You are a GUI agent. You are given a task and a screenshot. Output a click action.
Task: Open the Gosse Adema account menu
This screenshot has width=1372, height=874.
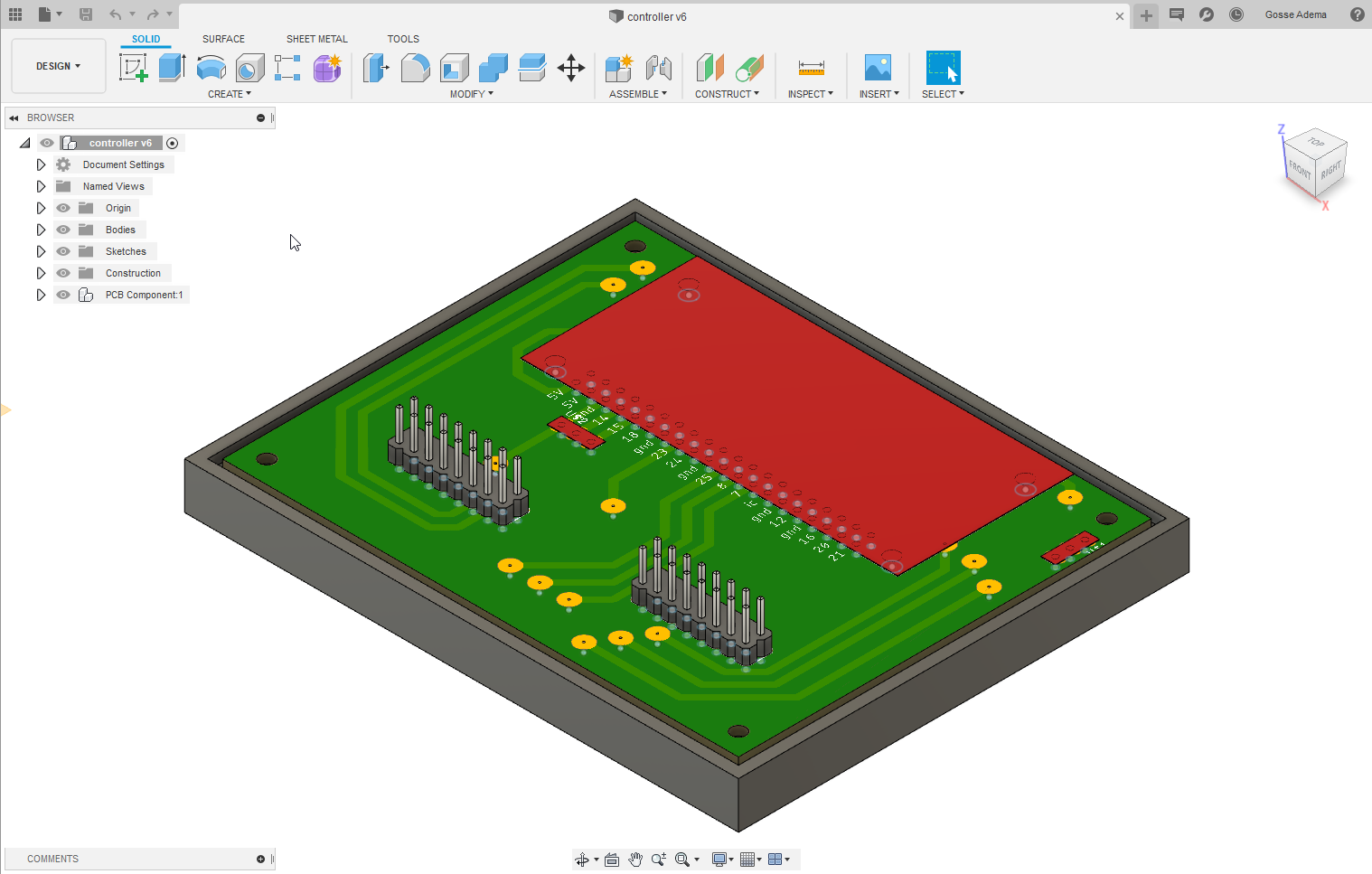[1296, 14]
